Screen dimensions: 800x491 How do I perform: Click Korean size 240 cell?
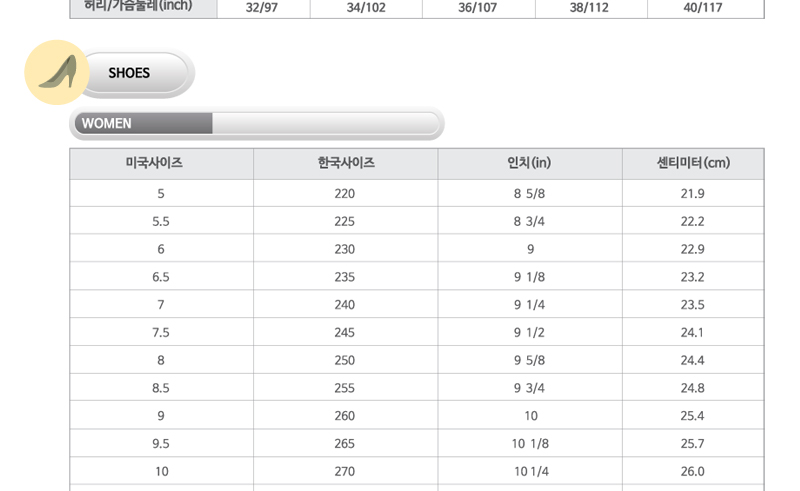(x=345, y=305)
